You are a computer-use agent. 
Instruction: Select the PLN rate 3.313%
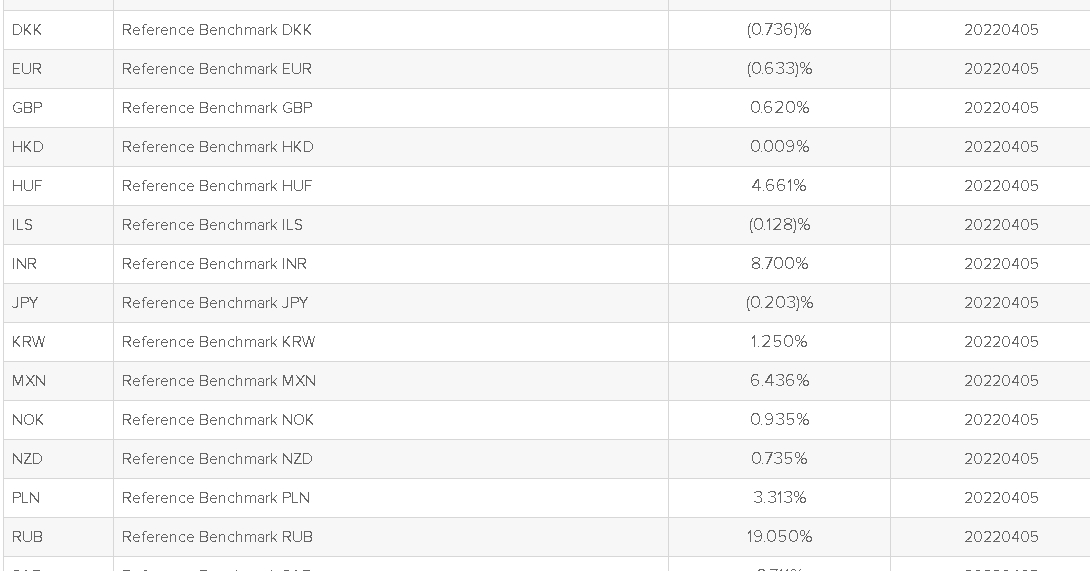coord(779,497)
